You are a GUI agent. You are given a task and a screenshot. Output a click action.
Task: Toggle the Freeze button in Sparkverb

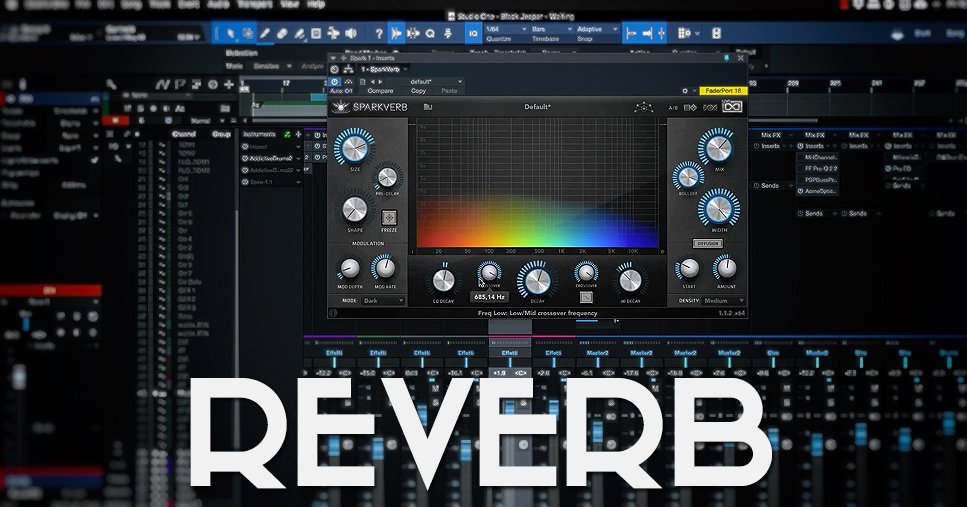390,217
